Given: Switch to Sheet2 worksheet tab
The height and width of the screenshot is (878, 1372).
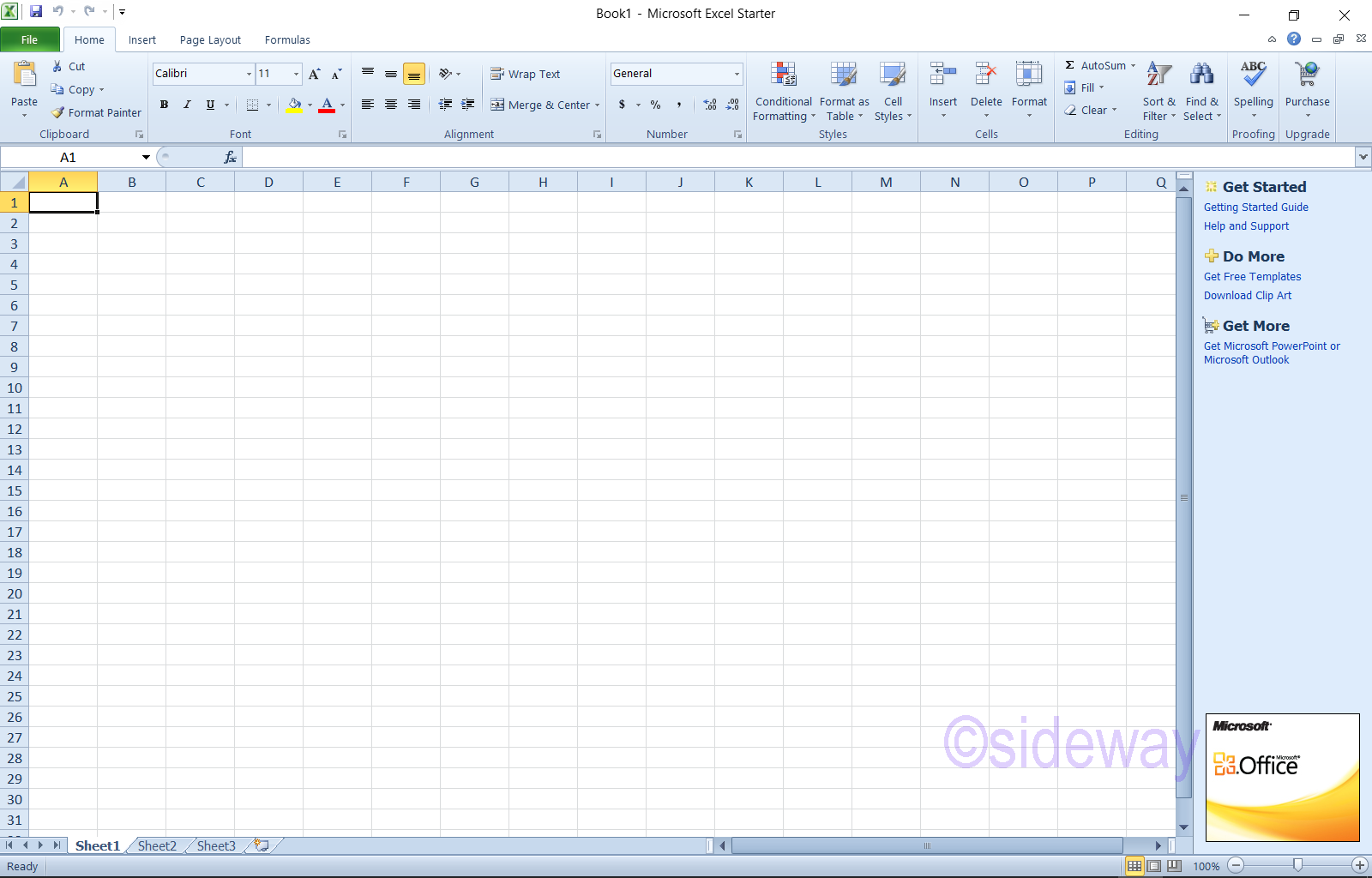Looking at the screenshot, I should pos(157,845).
